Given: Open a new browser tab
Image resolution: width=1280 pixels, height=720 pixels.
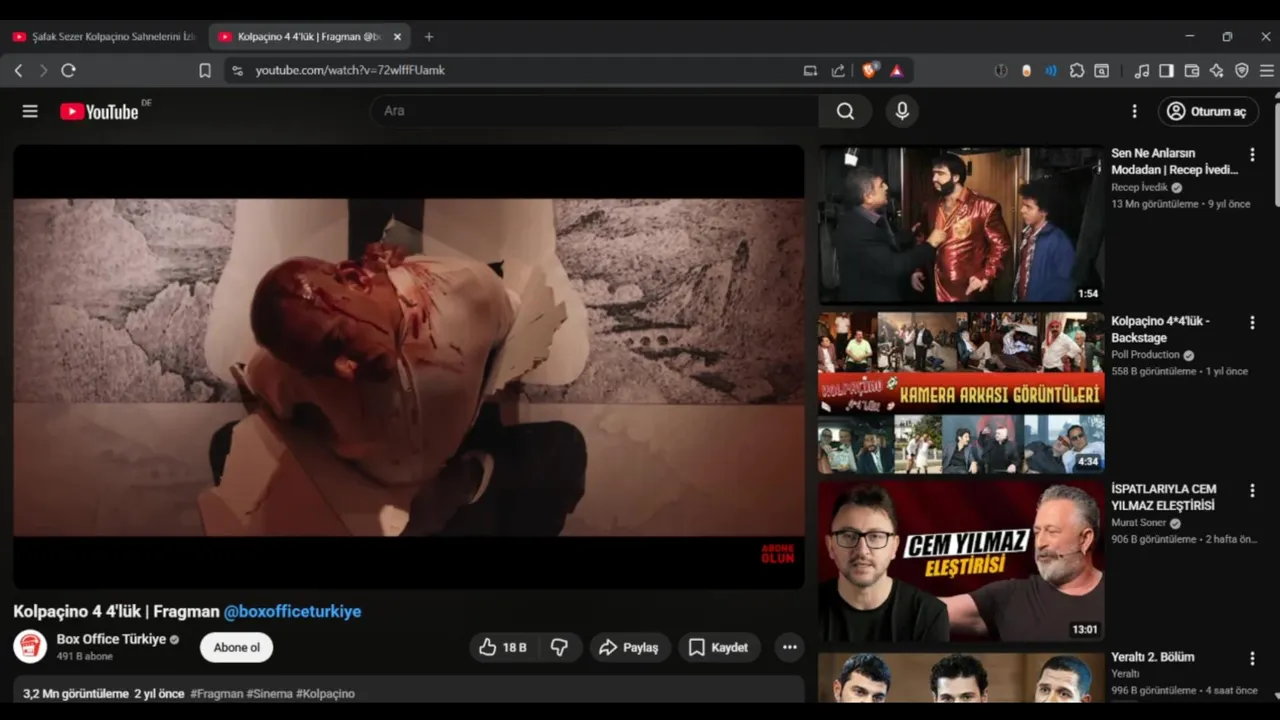Looking at the screenshot, I should 429,37.
